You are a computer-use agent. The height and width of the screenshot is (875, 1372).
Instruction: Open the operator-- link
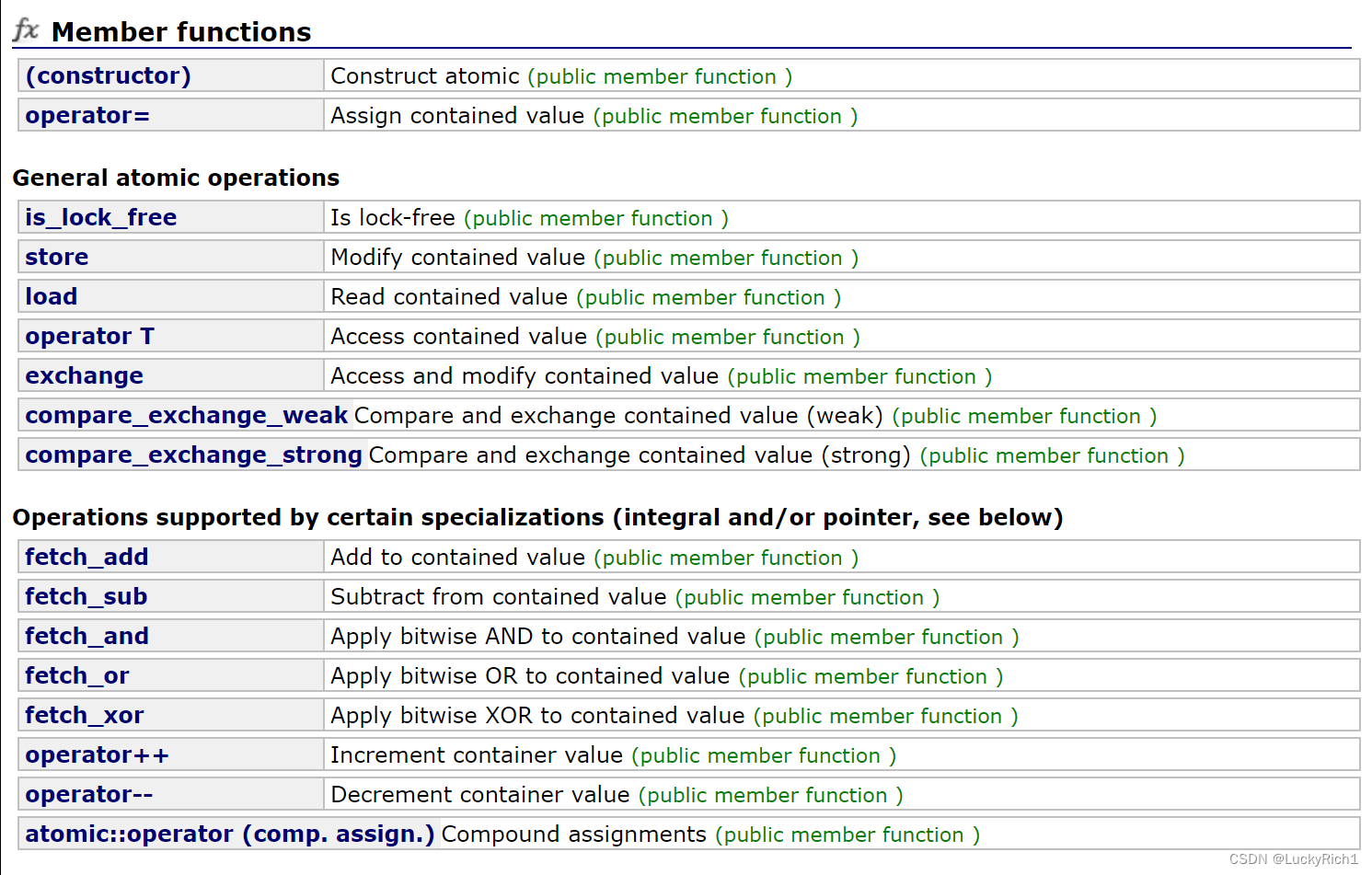89,794
